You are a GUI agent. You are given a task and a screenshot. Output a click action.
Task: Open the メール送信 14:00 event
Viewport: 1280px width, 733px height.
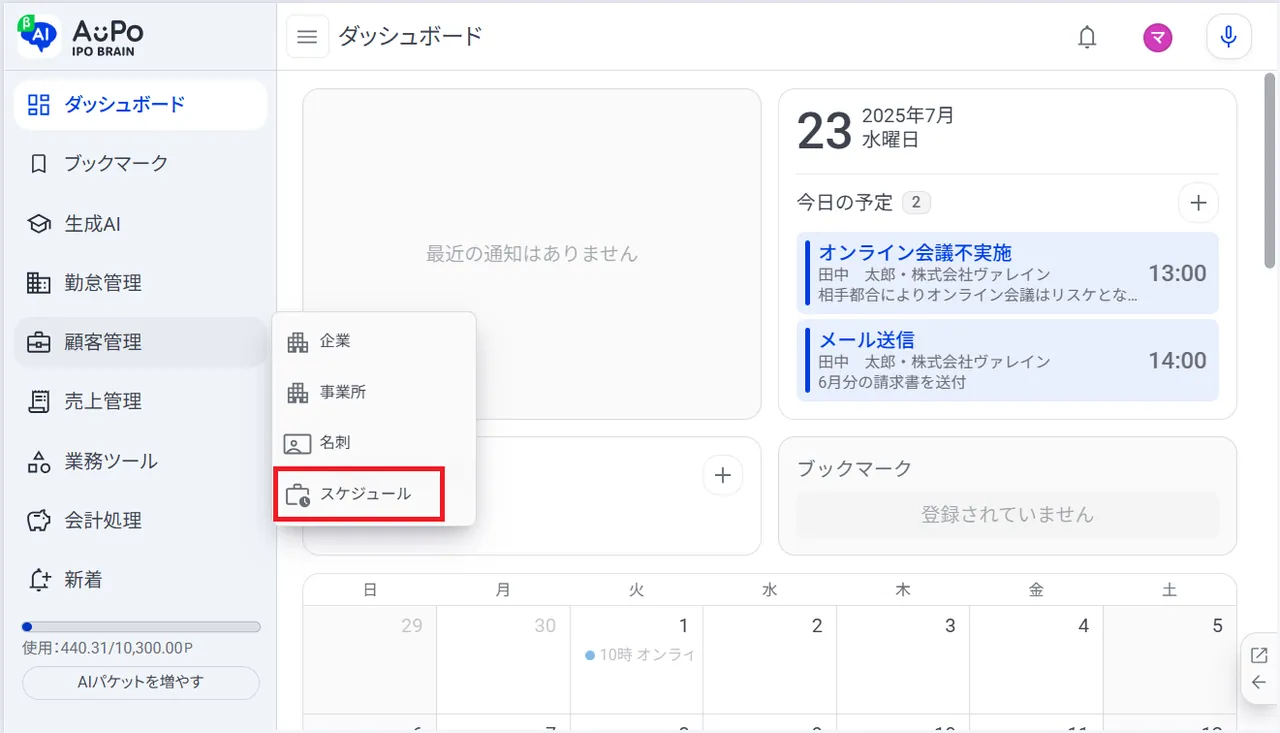(x=1008, y=360)
